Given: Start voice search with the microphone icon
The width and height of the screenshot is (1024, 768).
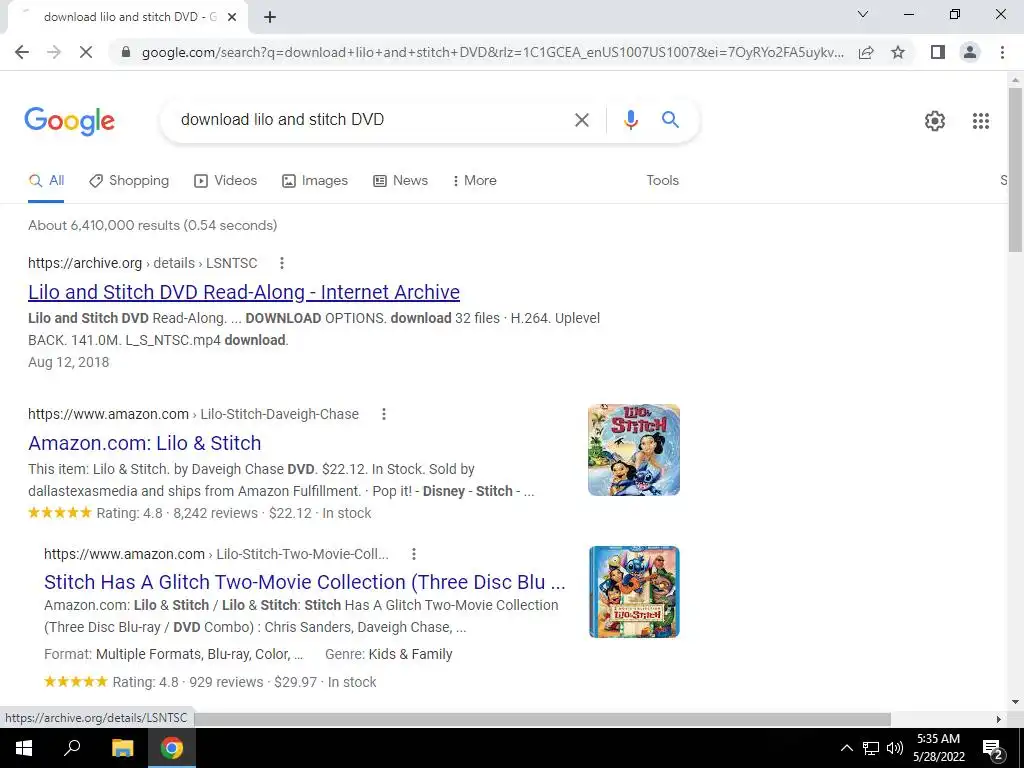Looking at the screenshot, I should 630,120.
